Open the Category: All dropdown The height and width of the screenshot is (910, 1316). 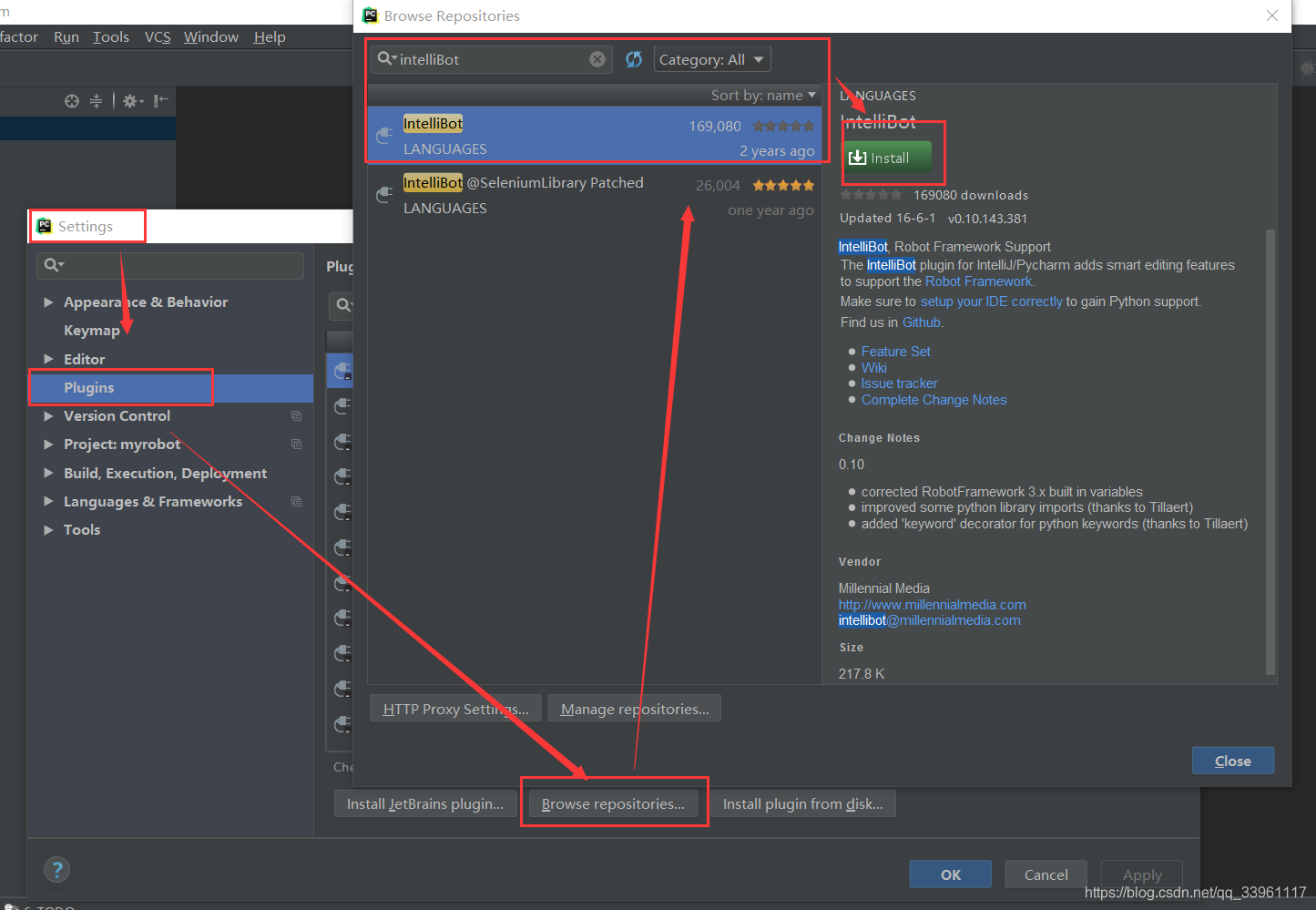[x=712, y=59]
